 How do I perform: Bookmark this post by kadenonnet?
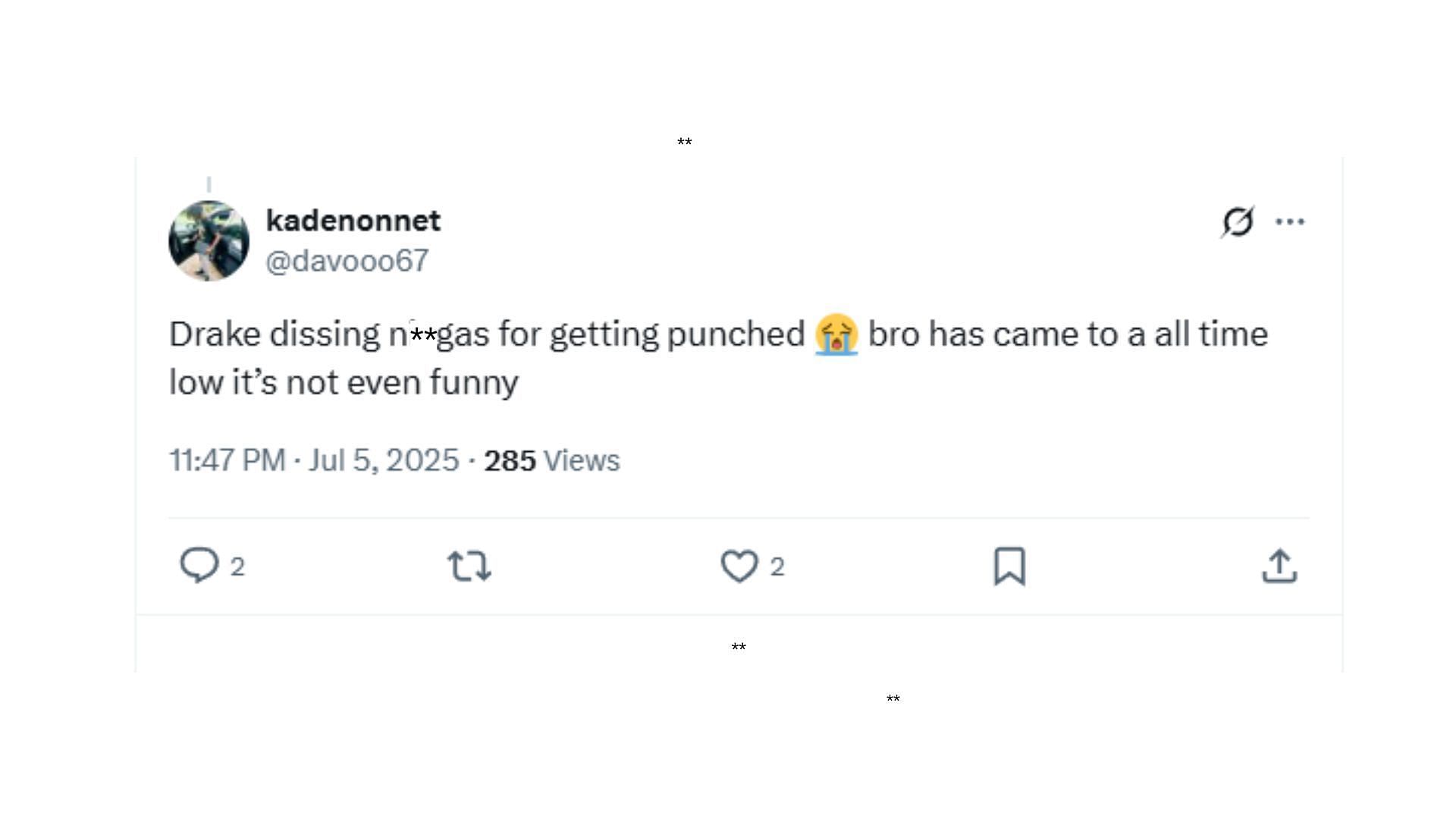tap(1009, 566)
